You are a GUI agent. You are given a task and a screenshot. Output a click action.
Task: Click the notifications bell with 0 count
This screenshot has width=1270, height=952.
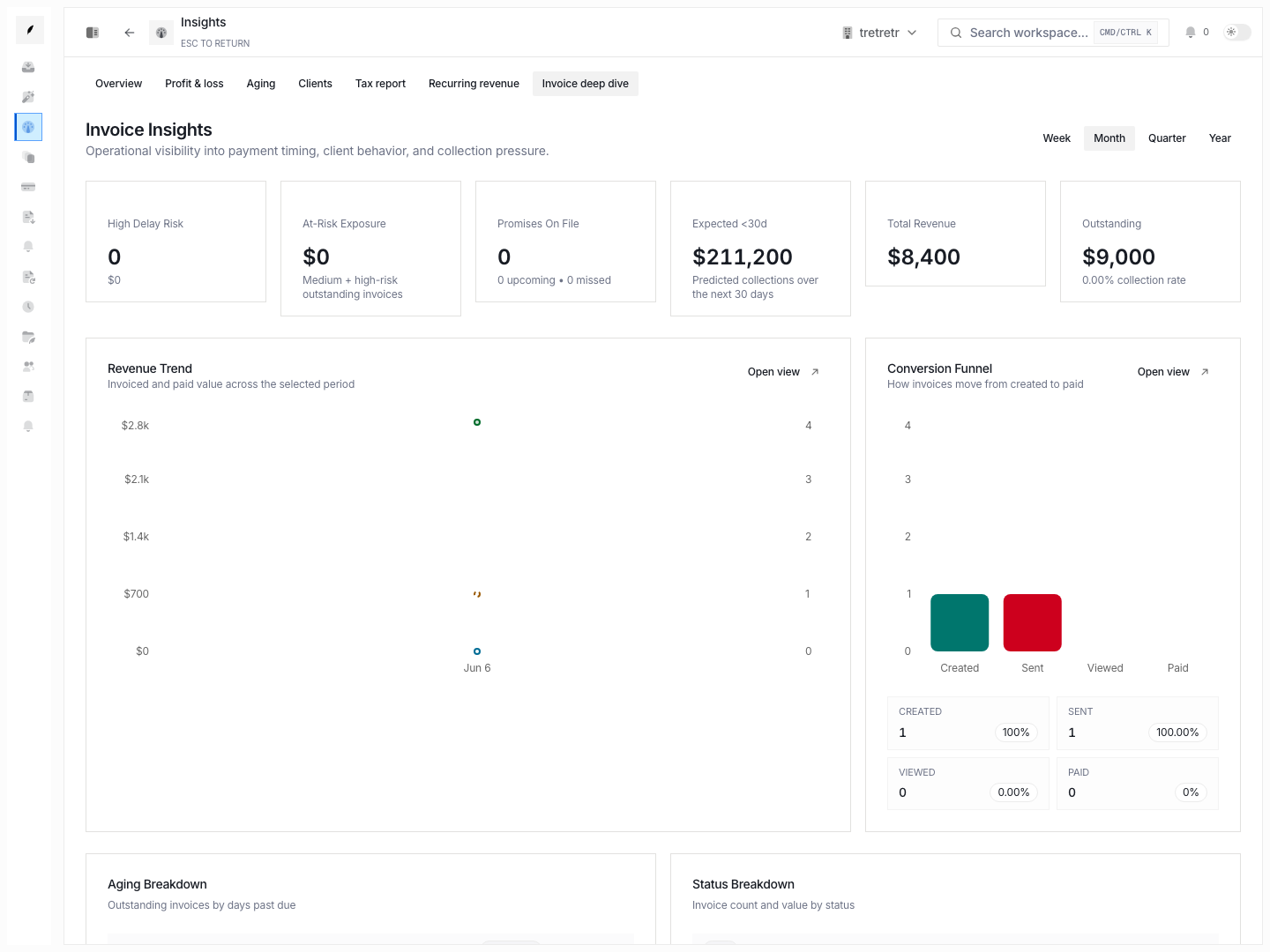[1197, 33]
